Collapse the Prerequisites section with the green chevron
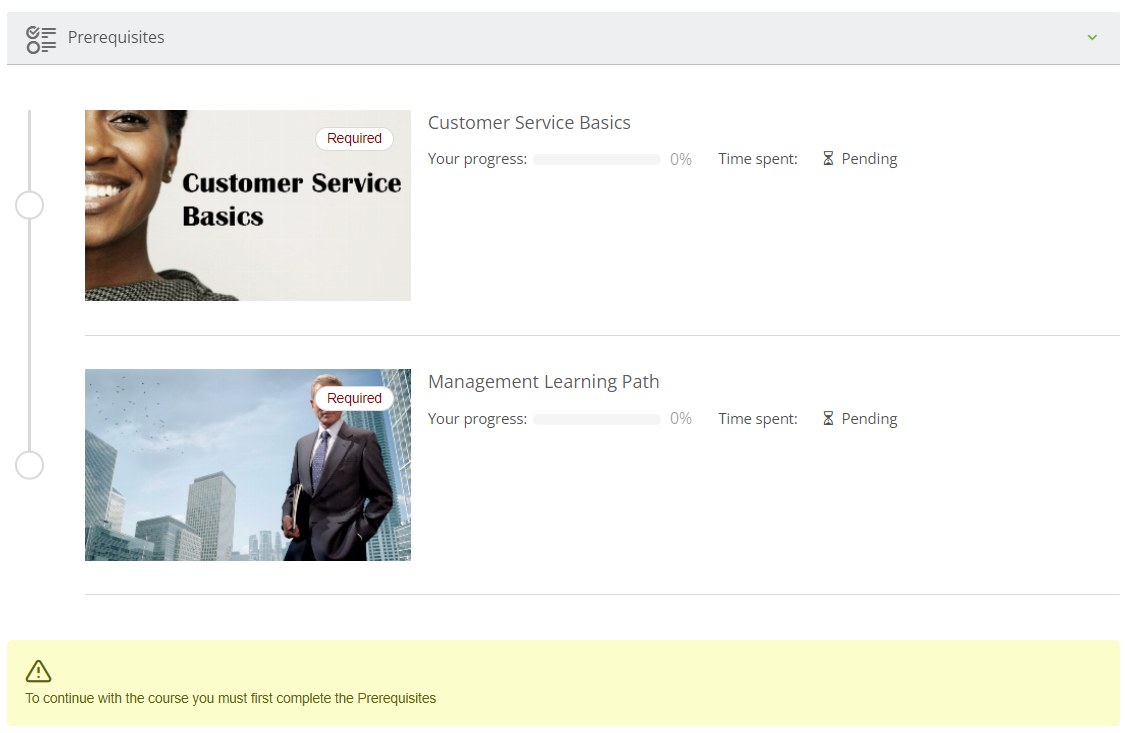This screenshot has height=733, width=1125. click(1092, 37)
